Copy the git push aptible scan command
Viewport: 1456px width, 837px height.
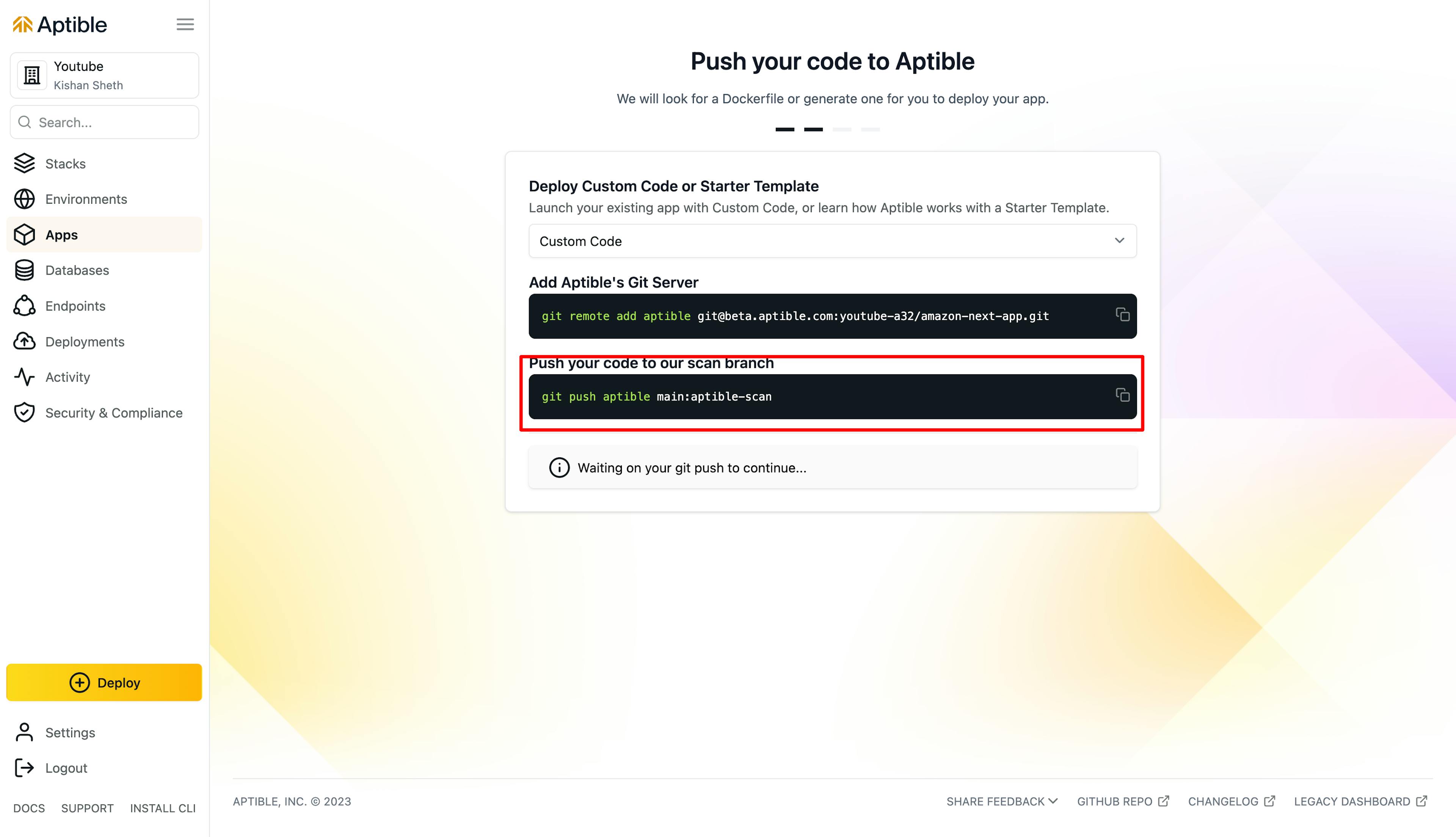tap(1122, 396)
